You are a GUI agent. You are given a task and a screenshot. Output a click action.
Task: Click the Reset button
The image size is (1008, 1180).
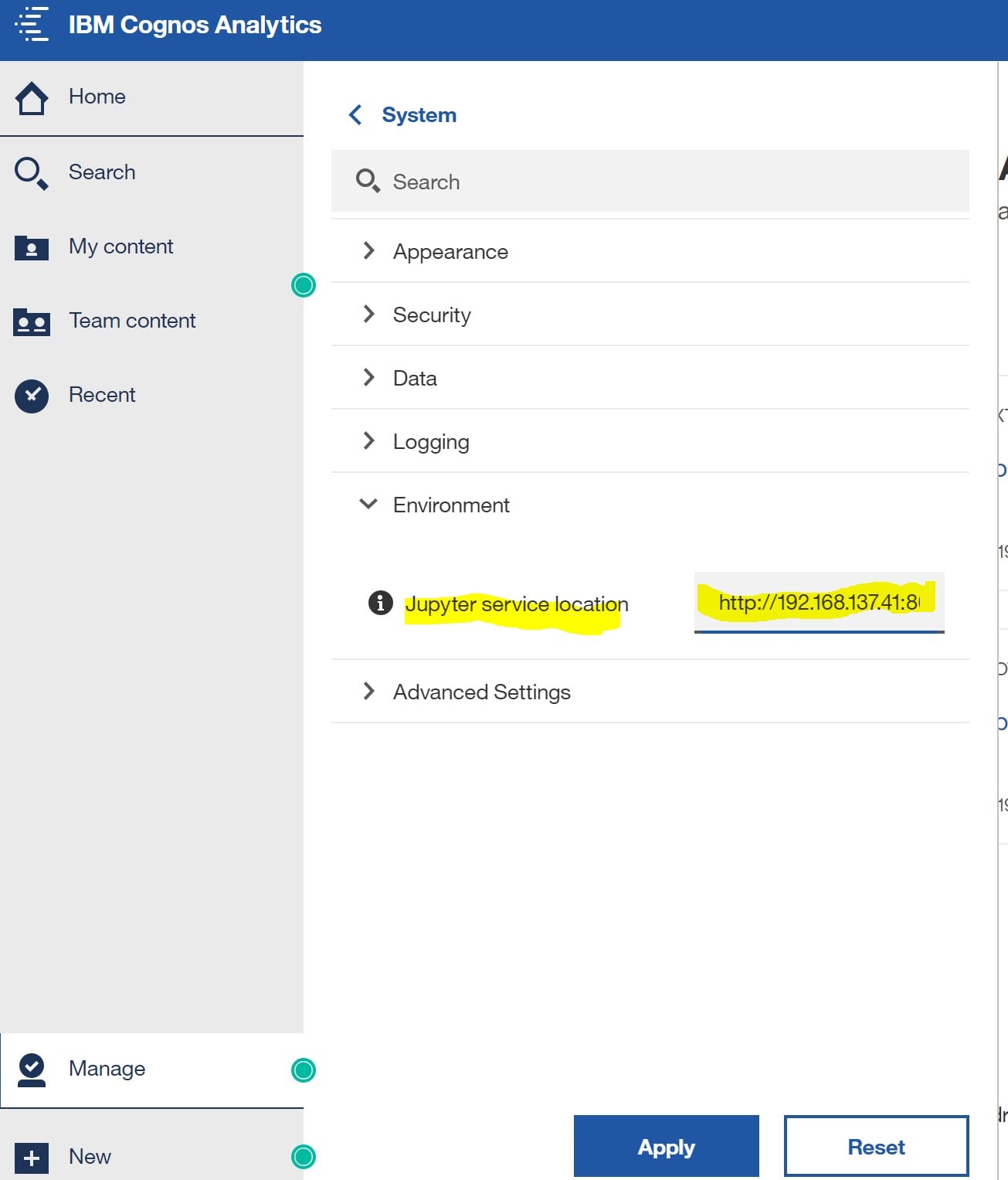876,1147
